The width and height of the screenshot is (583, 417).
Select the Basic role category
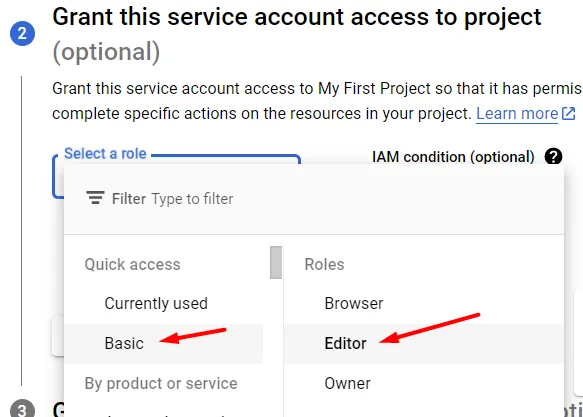point(164,343)
